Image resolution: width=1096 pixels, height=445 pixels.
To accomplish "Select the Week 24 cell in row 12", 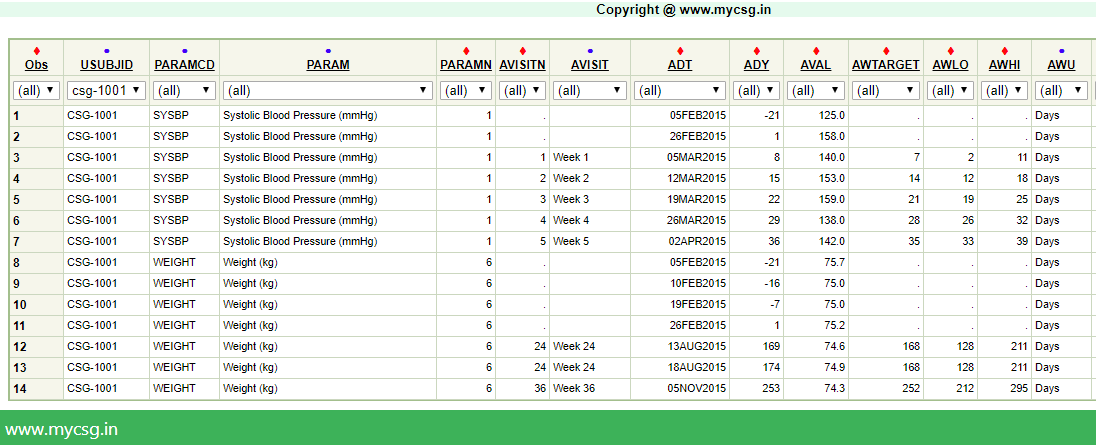I will pos(574,346).
